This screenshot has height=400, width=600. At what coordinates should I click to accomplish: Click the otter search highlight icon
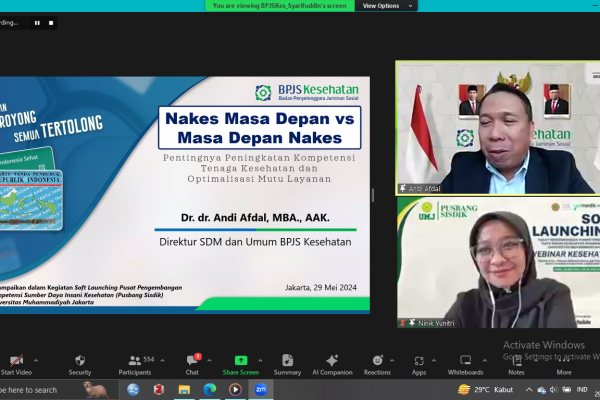[95, 390]
